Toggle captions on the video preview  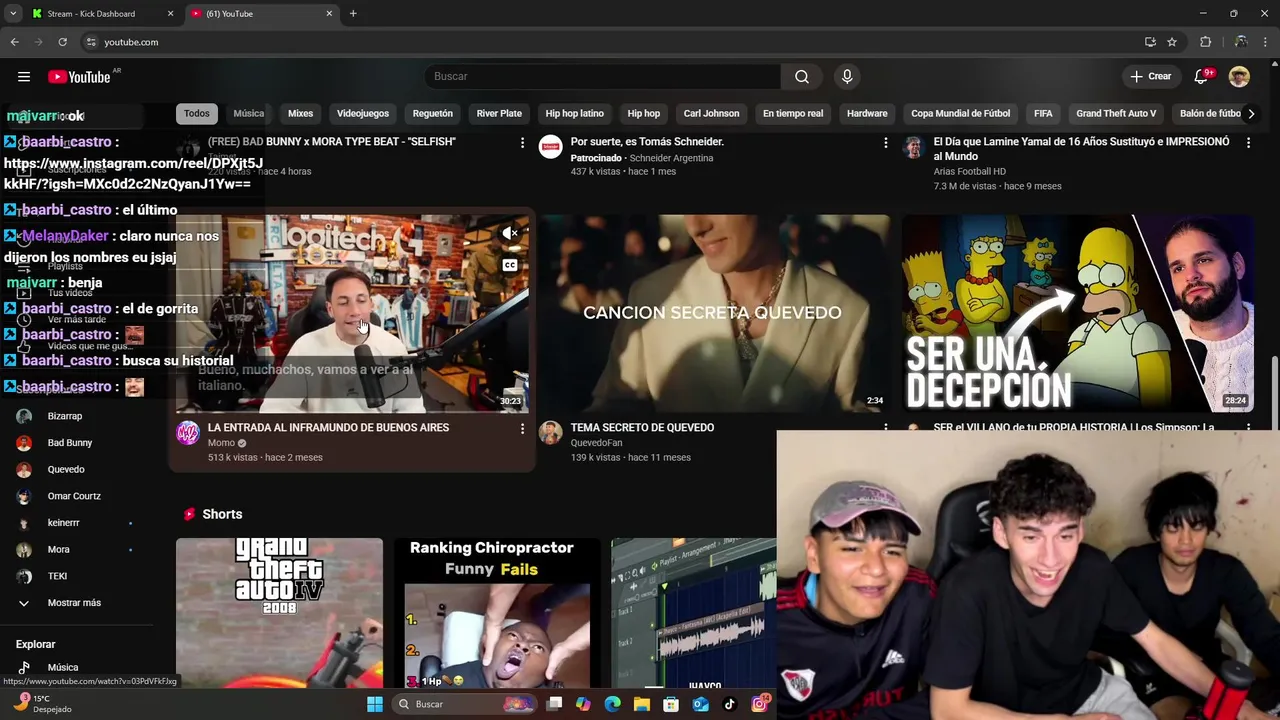tap(510, 265)
